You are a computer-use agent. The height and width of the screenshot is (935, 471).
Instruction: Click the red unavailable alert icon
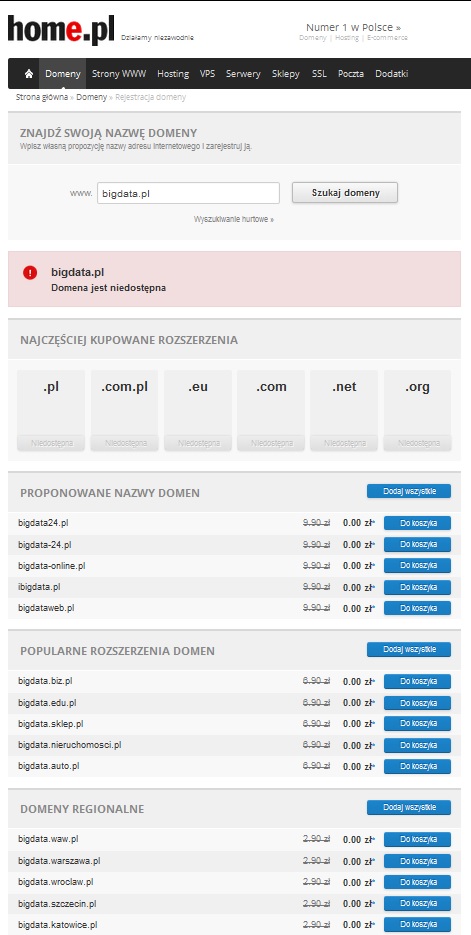point(30,273)
